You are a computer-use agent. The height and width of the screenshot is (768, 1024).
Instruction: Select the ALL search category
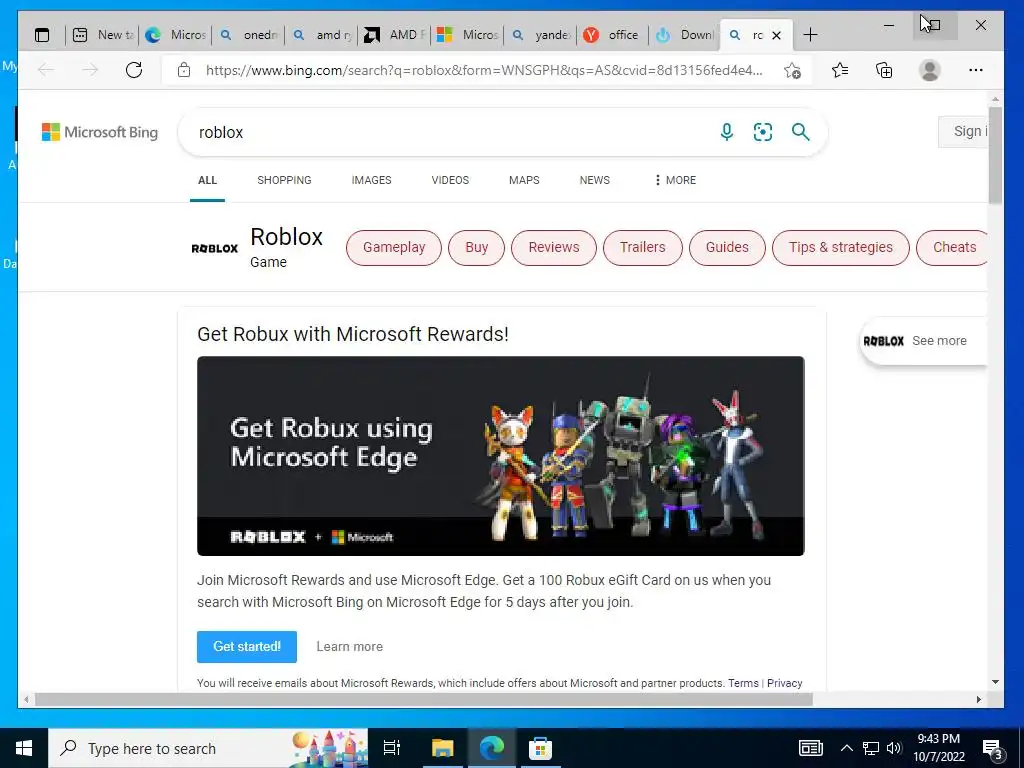(207, 180)
